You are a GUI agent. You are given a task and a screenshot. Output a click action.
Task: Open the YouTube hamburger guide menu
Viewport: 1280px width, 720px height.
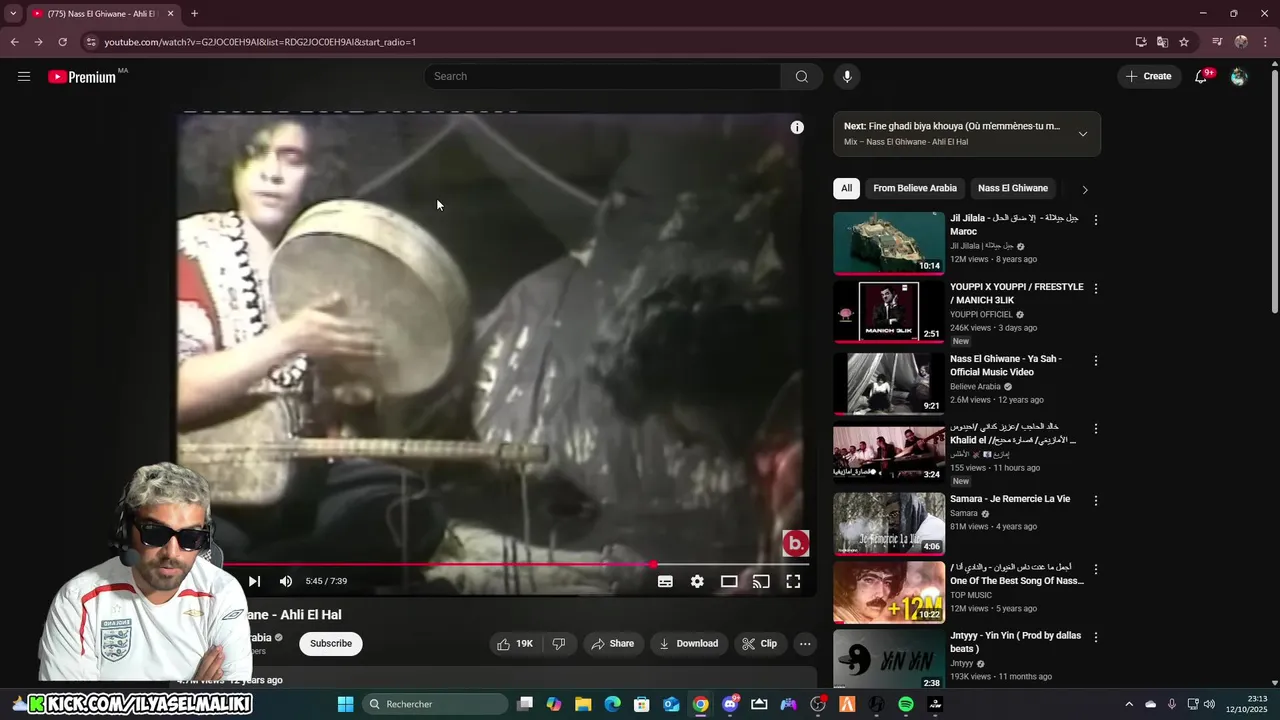tap(24, 76)
